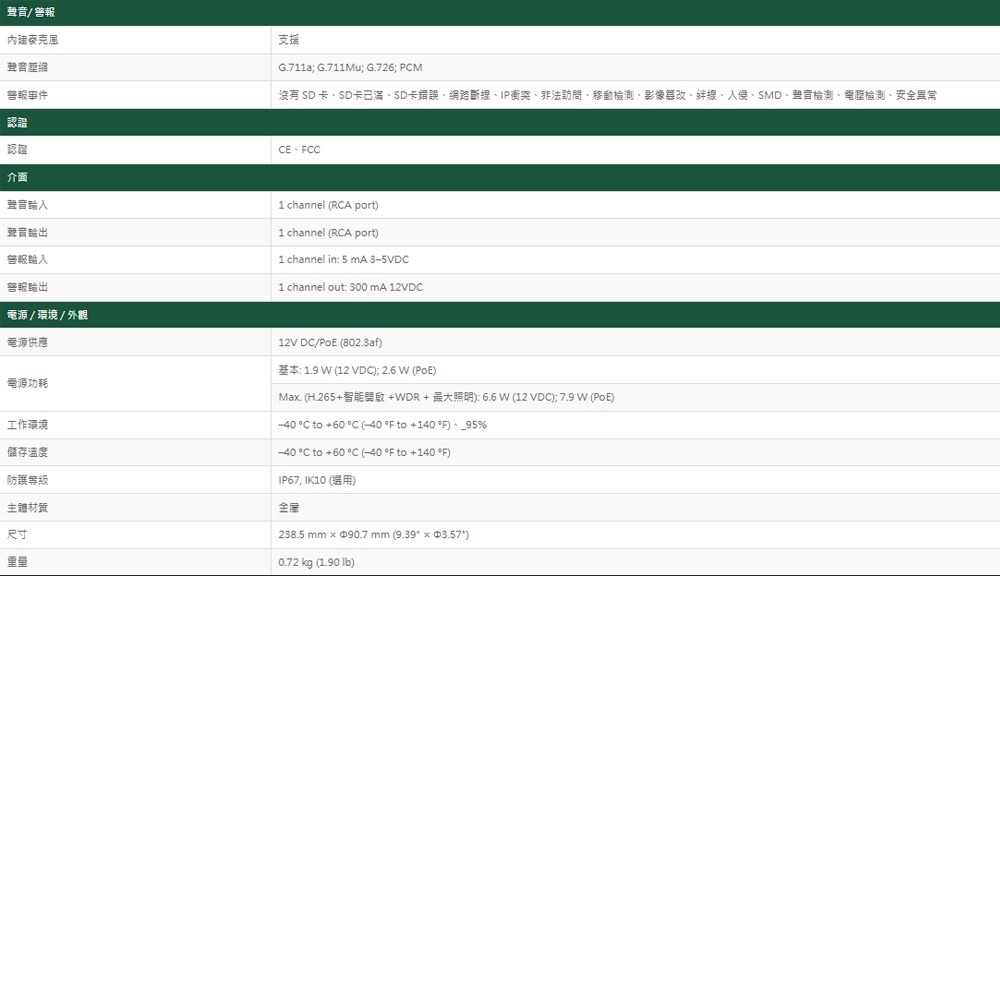
Task: Select the 電源供應 label
Action: tap(27, 342)
